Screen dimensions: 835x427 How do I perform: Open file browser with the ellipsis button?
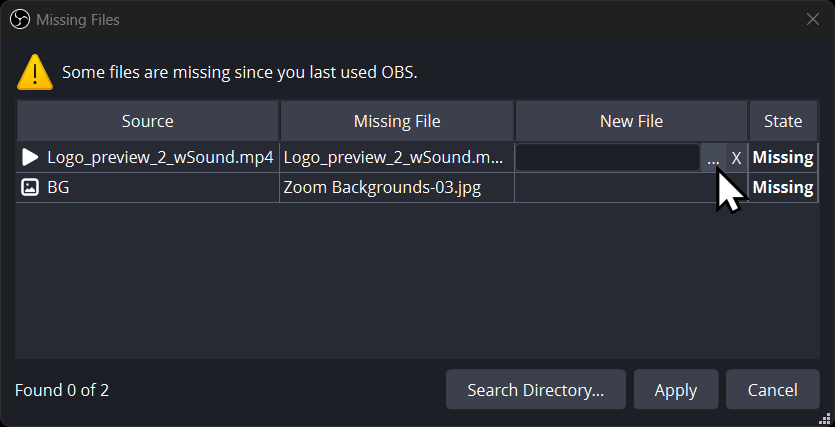[x=713, y=158]
